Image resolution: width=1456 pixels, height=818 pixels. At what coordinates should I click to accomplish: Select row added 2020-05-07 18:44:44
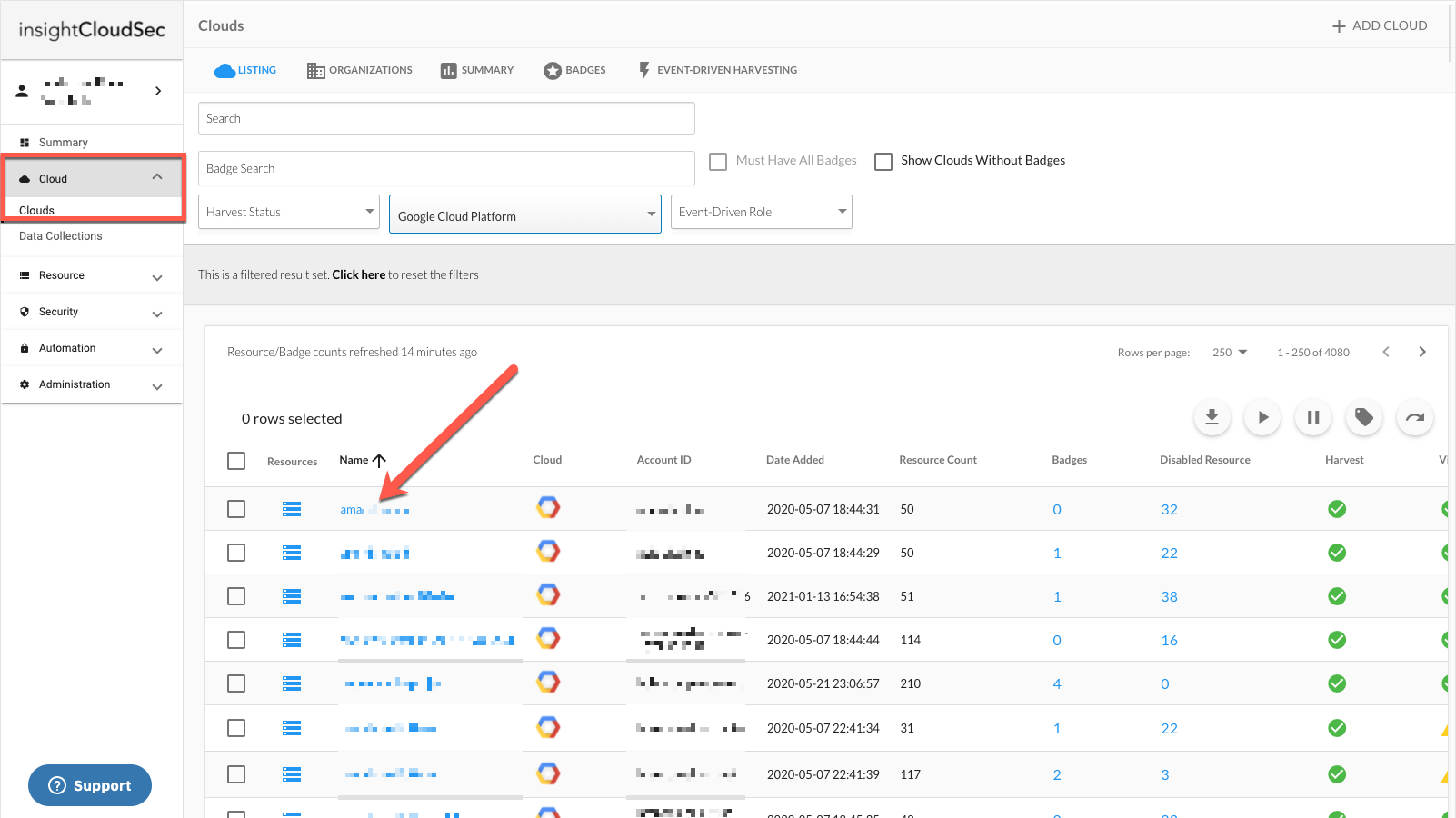(x=236, y=640)
